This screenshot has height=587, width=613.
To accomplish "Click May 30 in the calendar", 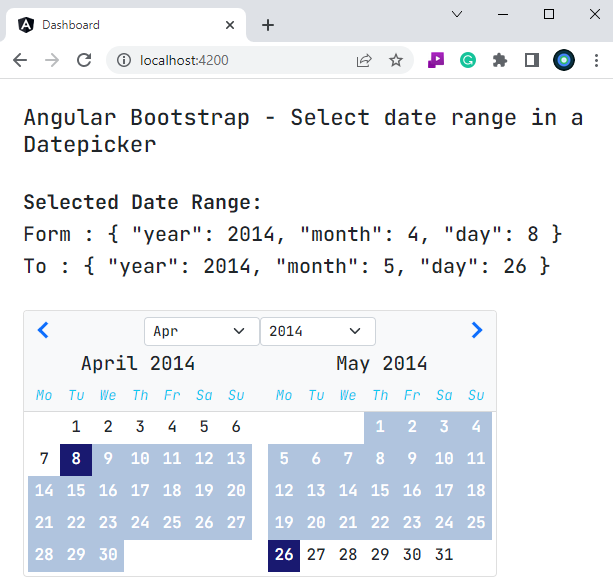I will (x=412, y=554).
